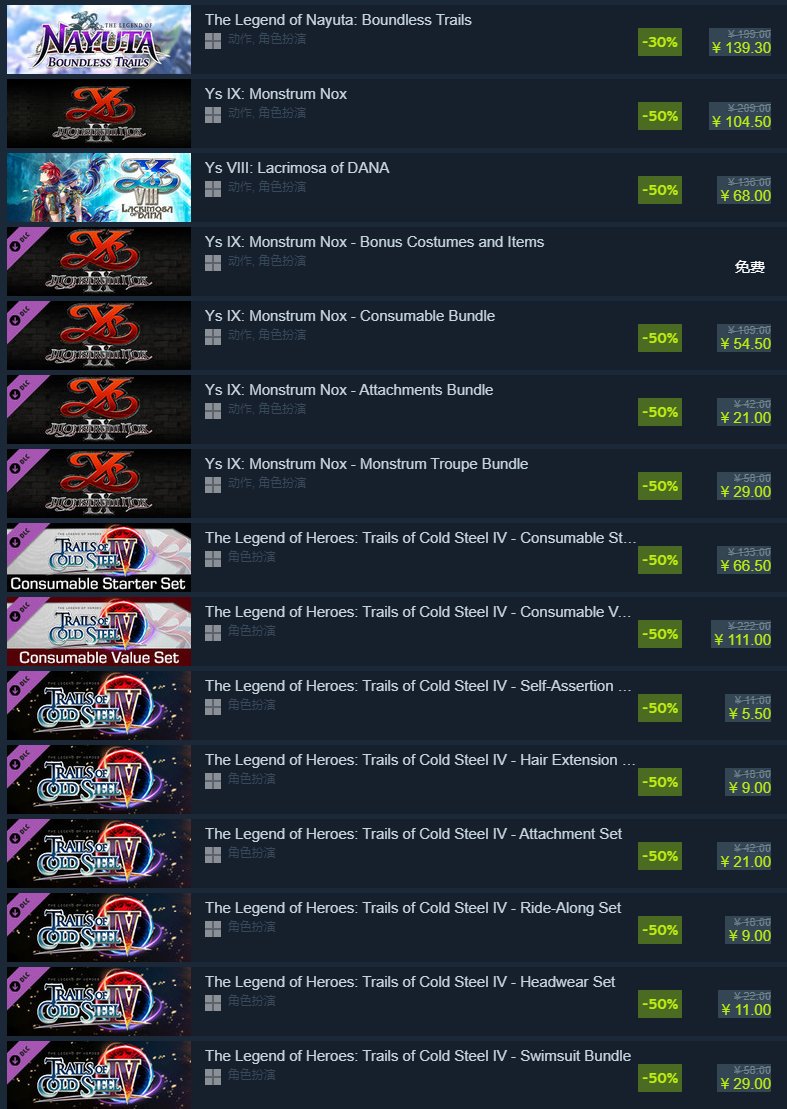Click the 免费 price label for Bonus Costumes
The image size is (787, 1109).
pyautogui.click(x=750, y=267)
